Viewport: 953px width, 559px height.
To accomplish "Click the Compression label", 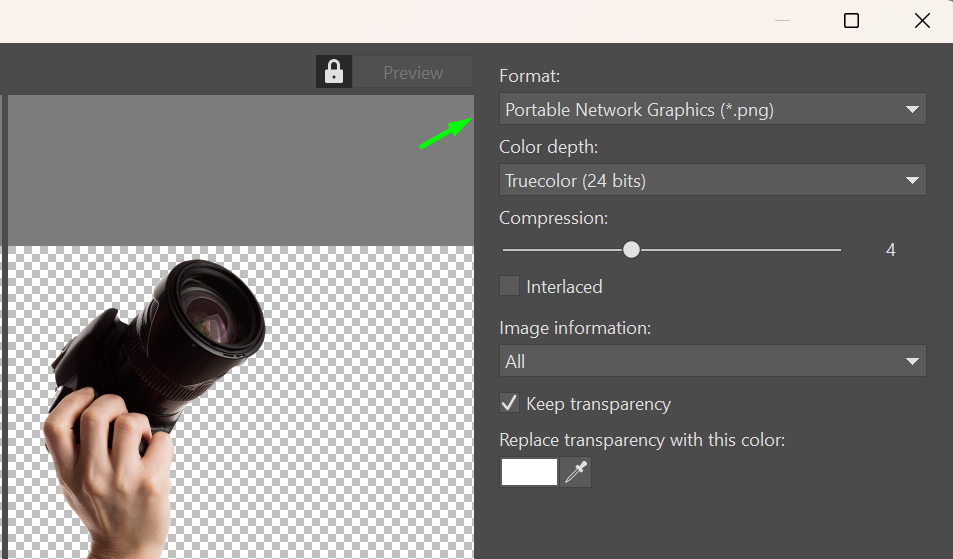I will tap(553, 218).
